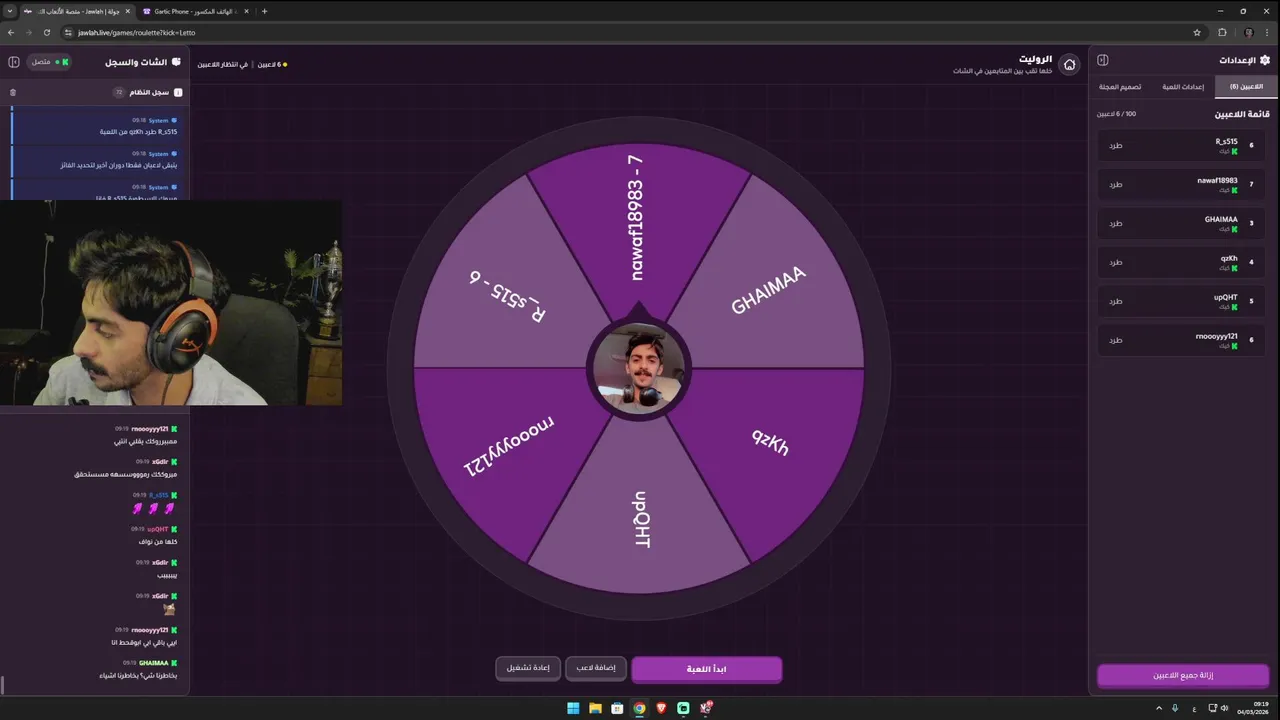Screen dimensions: 1280x720
Task: Open File Explorer from the taskbar
Action: (595, 708)
